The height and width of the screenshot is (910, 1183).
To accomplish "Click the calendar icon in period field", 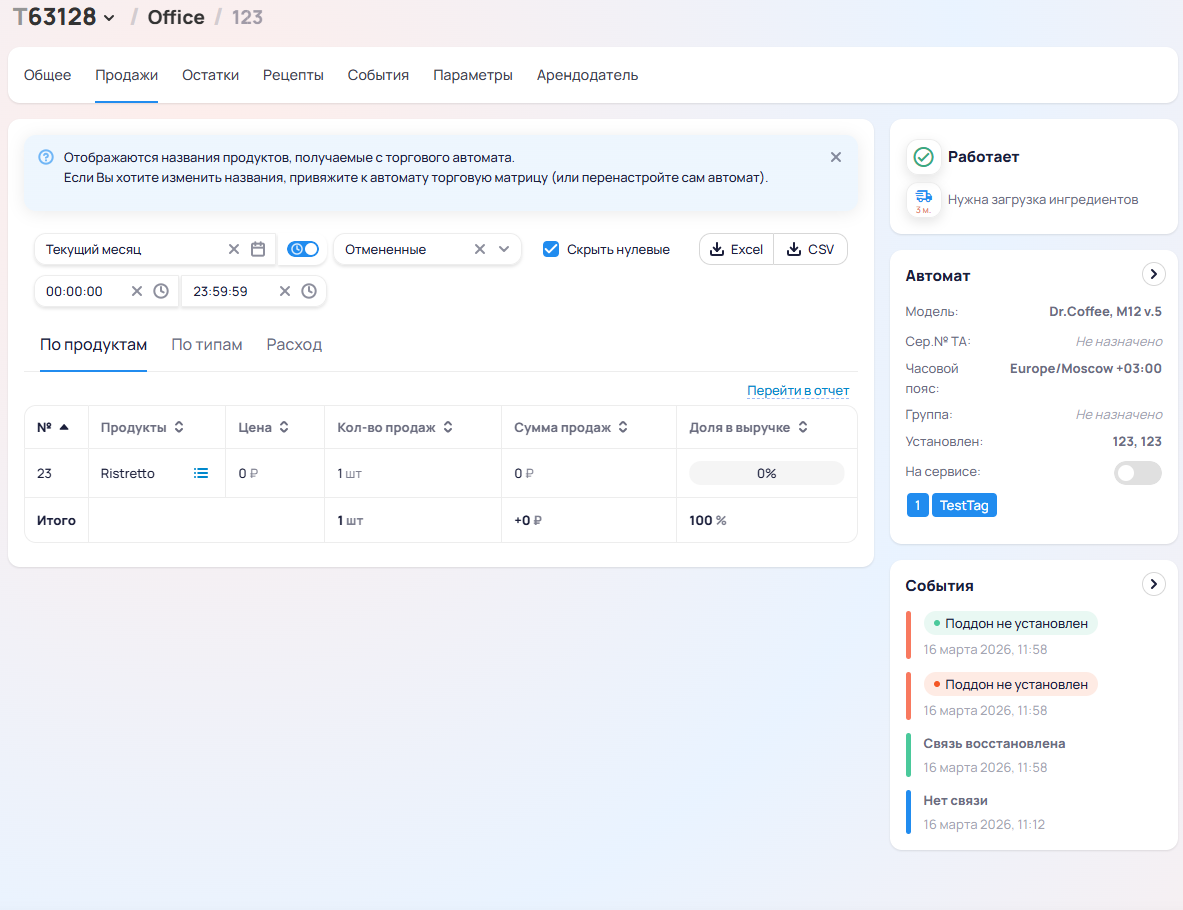I will pos(258,250).
